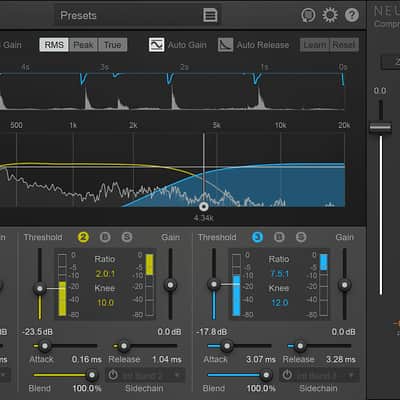
Task: Solo band 2 with its S icon
Action: point(127,237)
